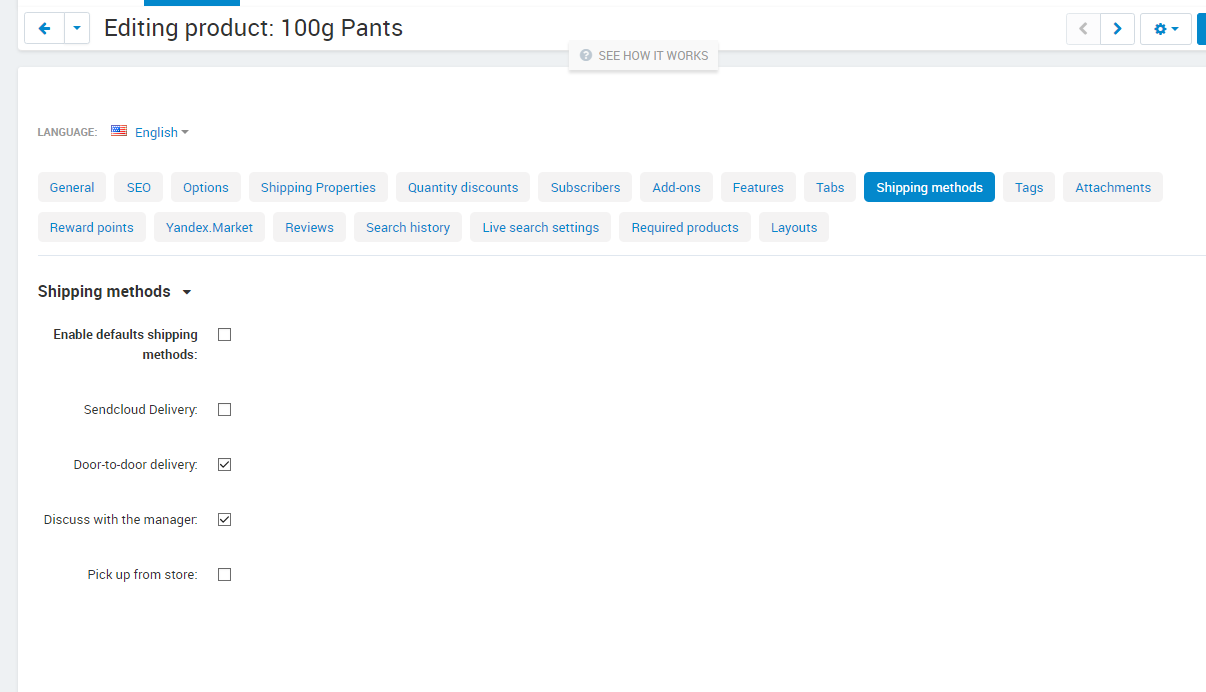Uncheck Discuss with the manager checkbox
Screen dimensions: 1206x692
pyautogui.click(x=224, y=520)
